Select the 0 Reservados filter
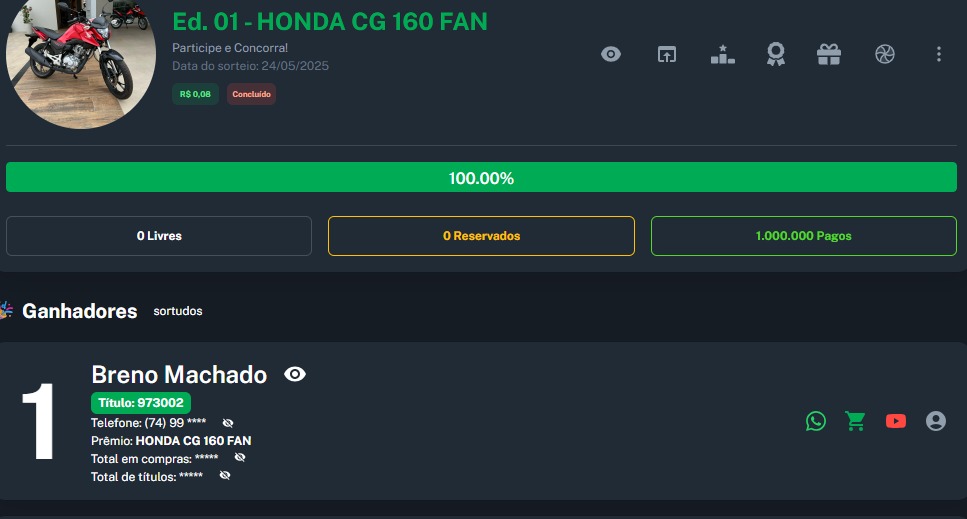The height and width of the screenshot is (519, 967). [x=481, y=236]
